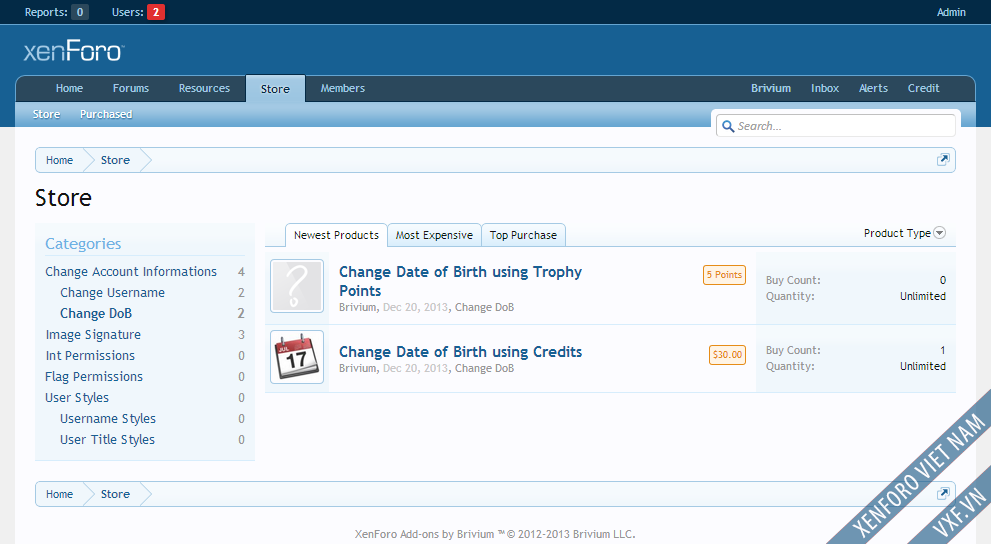Open the calendar product thumbnail

[x=297, y=357]
